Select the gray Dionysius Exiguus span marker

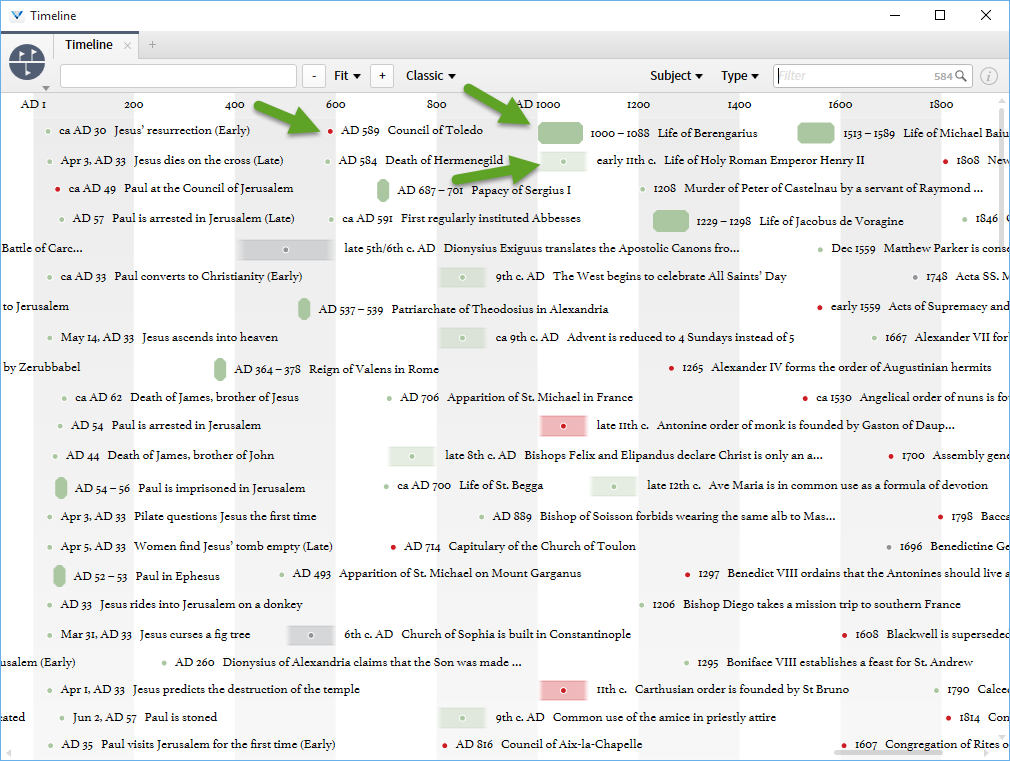click(286, 249)
